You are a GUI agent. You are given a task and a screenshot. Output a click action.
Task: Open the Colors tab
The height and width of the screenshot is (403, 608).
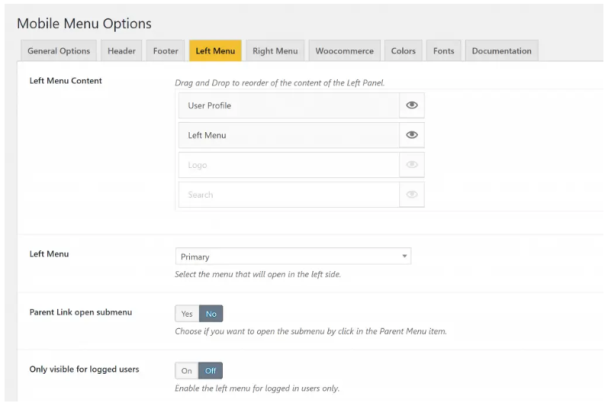pos(404,51)
